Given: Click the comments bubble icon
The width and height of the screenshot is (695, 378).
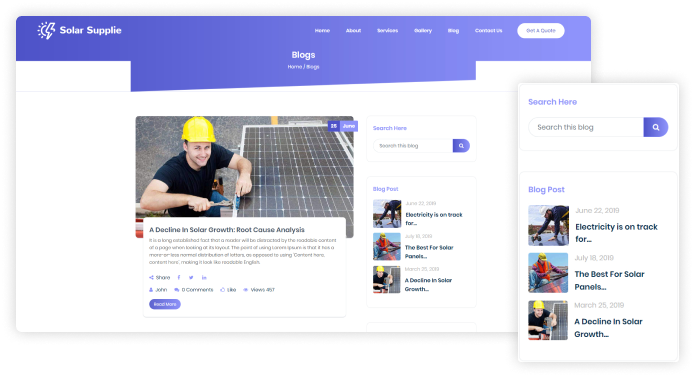Looking at the screenshot, I should 177,290.
